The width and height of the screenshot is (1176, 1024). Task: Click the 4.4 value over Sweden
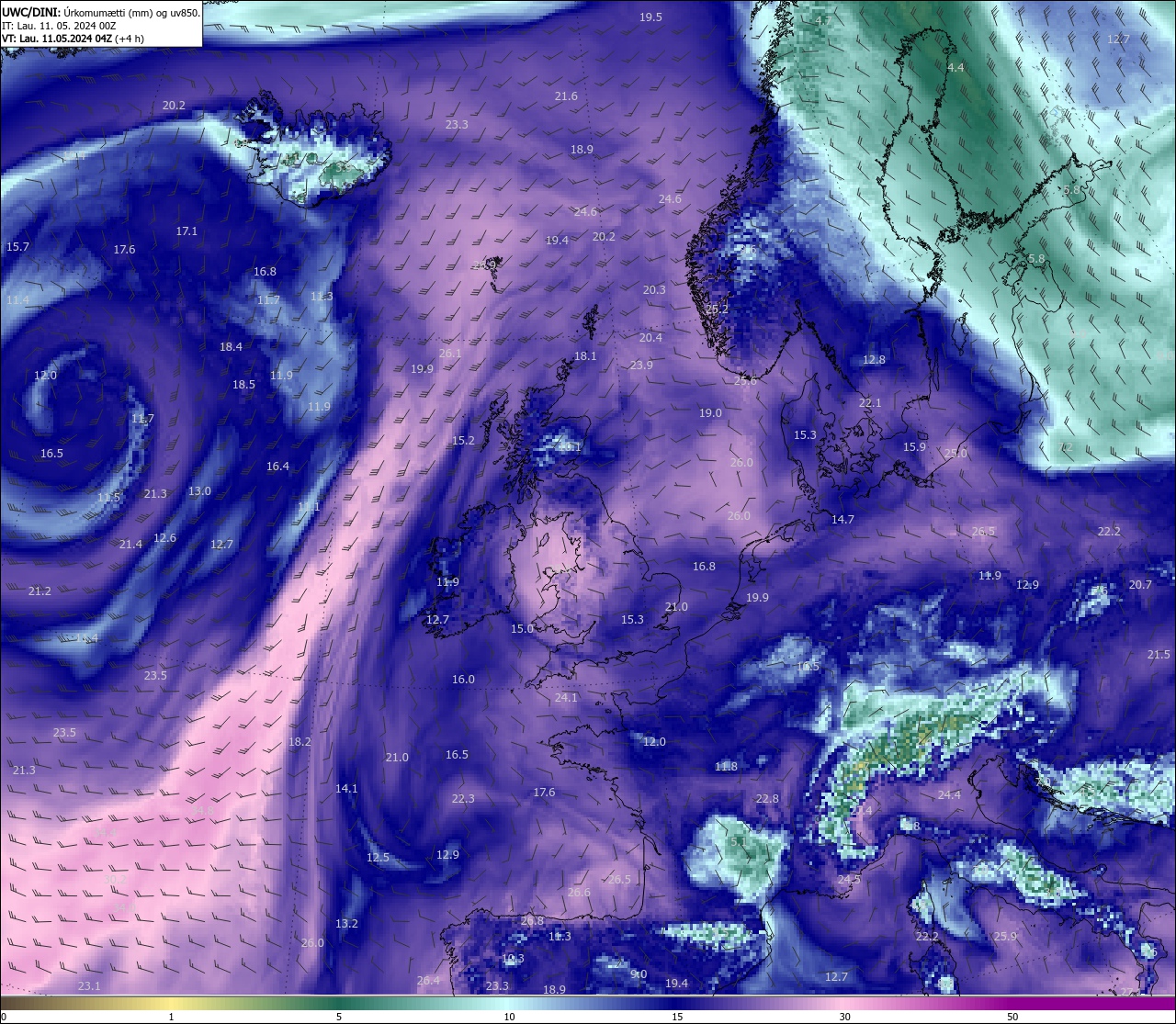[955, 68]
